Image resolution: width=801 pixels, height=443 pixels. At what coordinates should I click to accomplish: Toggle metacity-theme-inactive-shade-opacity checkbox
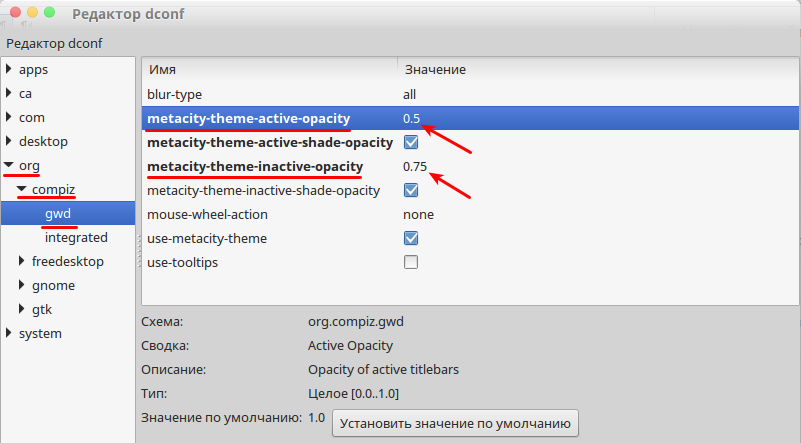click(x=411, y=190)
